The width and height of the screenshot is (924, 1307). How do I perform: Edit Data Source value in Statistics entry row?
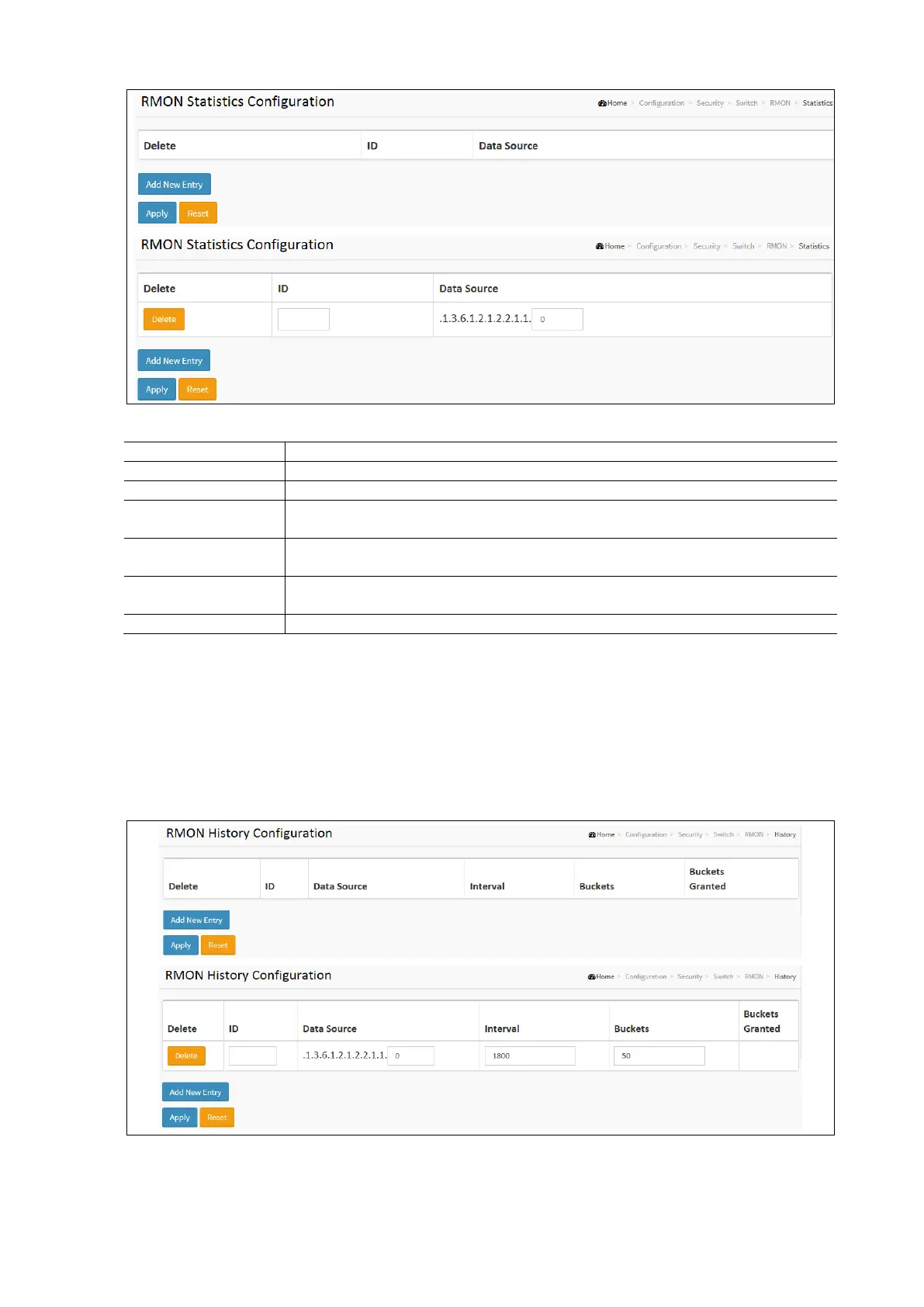tap(557, 320)
